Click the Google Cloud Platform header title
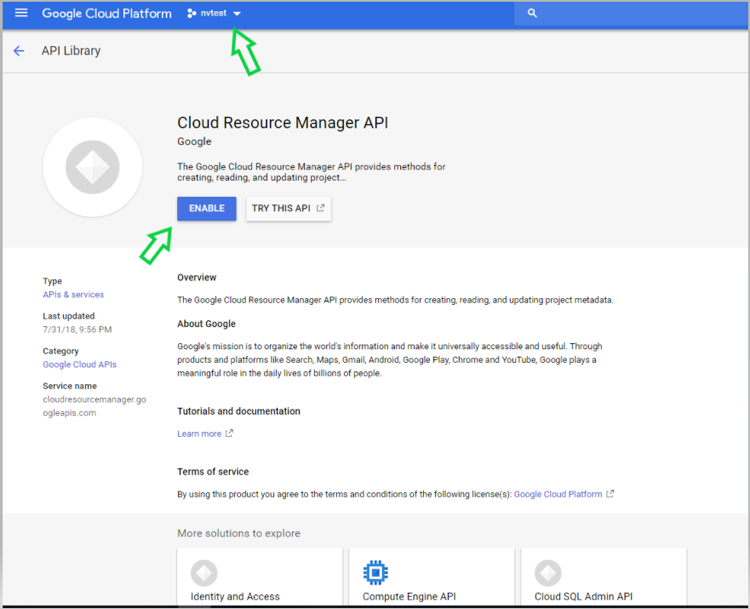The image size is (750, 609). click(105, 13)
